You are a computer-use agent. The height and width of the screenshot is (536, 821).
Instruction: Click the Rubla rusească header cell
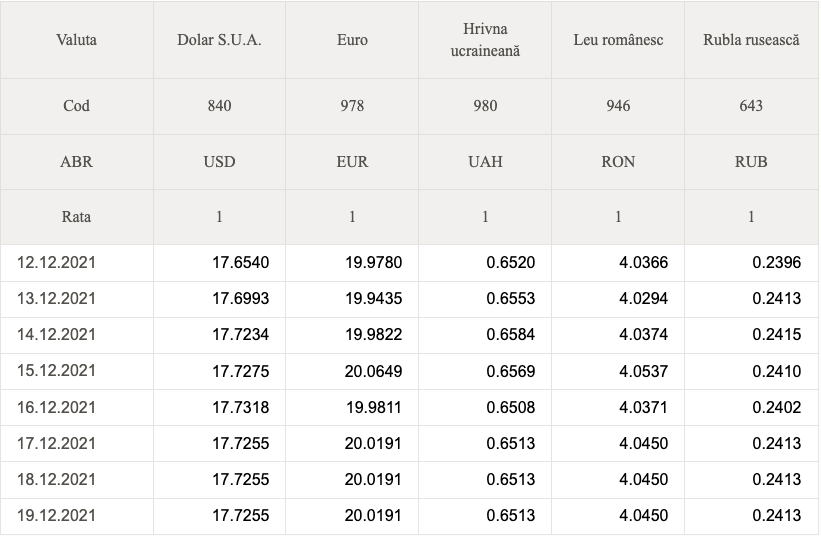click(x=751, y=40)
